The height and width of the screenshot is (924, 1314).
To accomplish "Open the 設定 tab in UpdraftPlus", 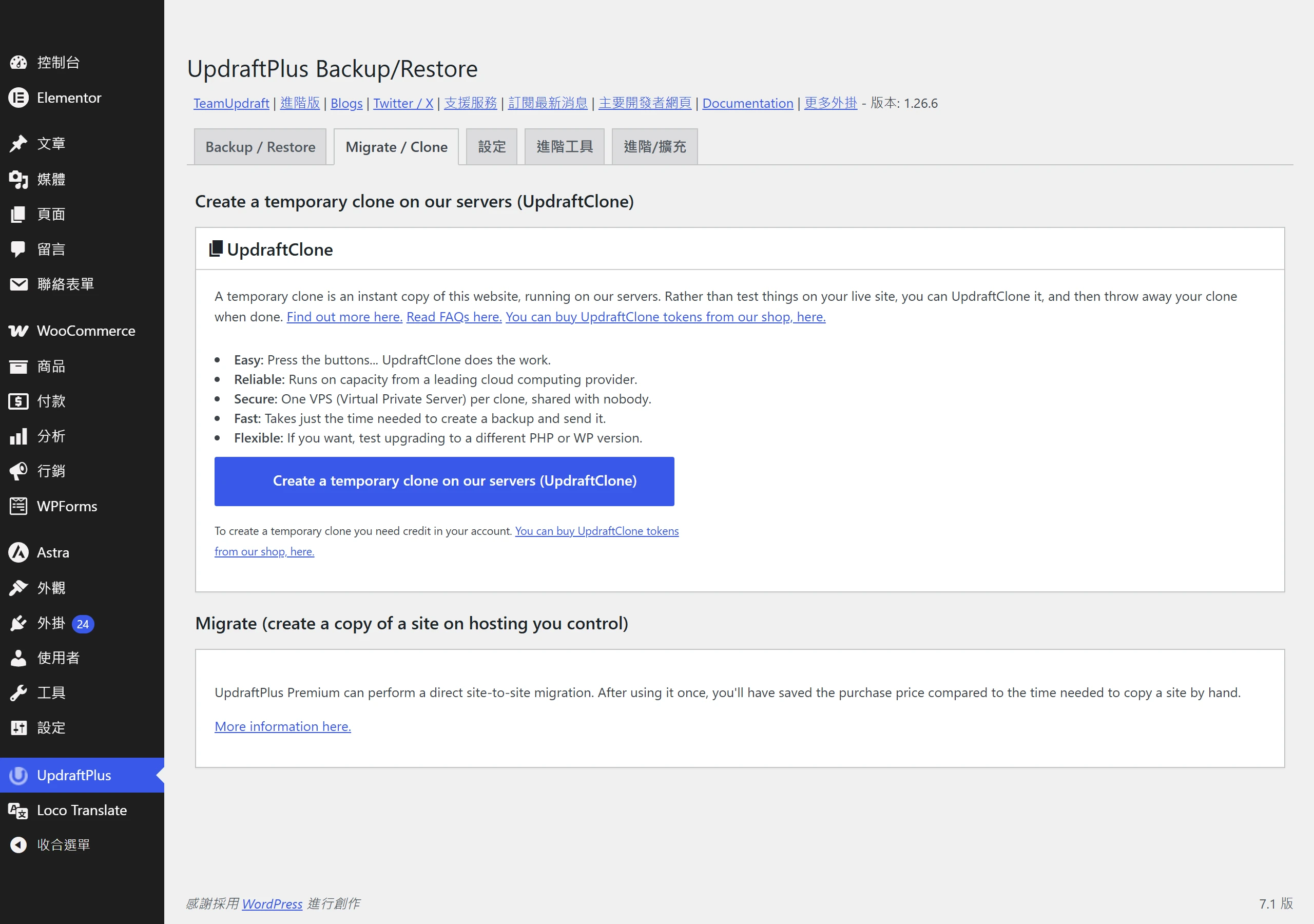I will coord(492,147).
